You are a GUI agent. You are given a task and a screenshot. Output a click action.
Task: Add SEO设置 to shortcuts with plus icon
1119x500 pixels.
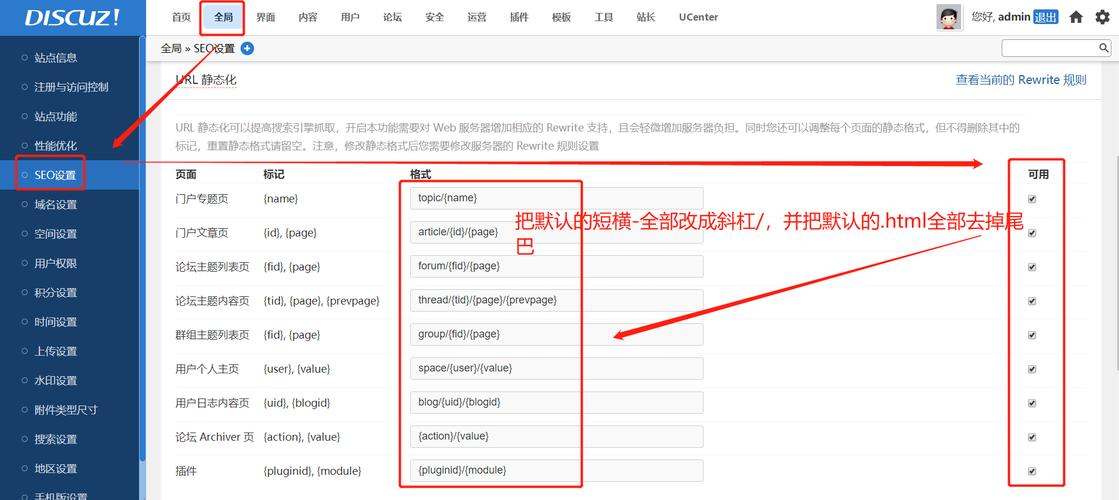(248, 49)
